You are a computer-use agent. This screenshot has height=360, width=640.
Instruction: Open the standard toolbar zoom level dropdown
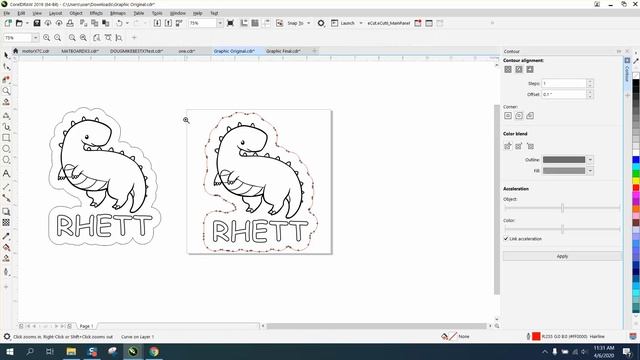pos(220,23)
